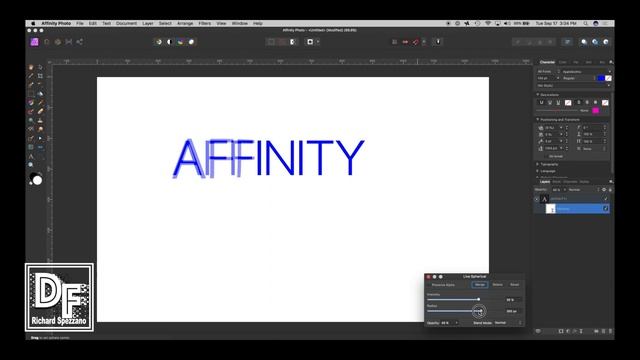The image size is (640, 360).
Task: Switch to the Tone Mapping persona
Action: coord(69,42)
